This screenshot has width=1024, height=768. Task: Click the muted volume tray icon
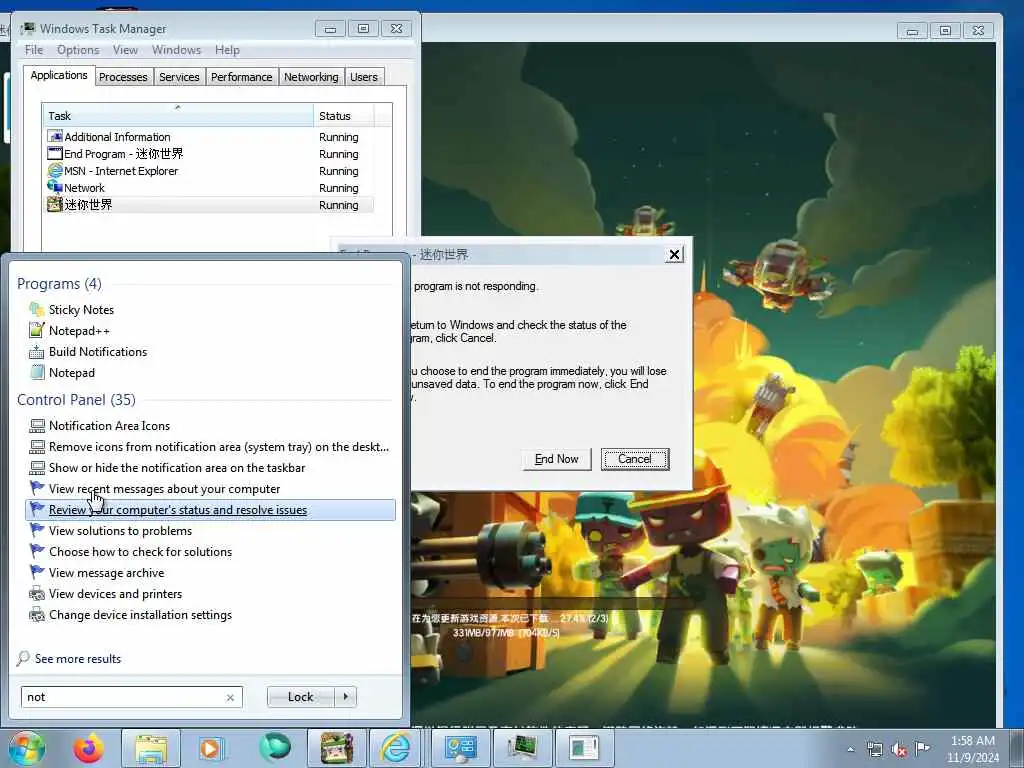[899, 750]
